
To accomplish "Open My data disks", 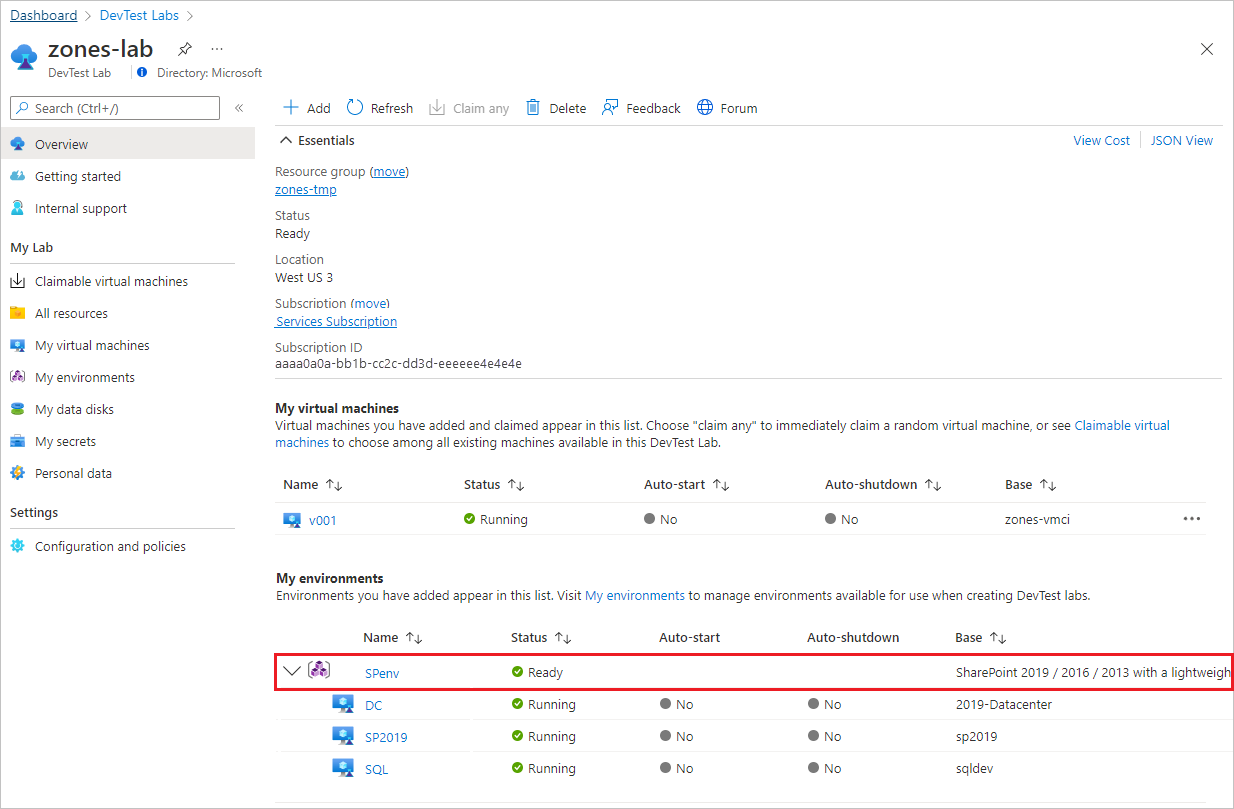I will (74, 409).
